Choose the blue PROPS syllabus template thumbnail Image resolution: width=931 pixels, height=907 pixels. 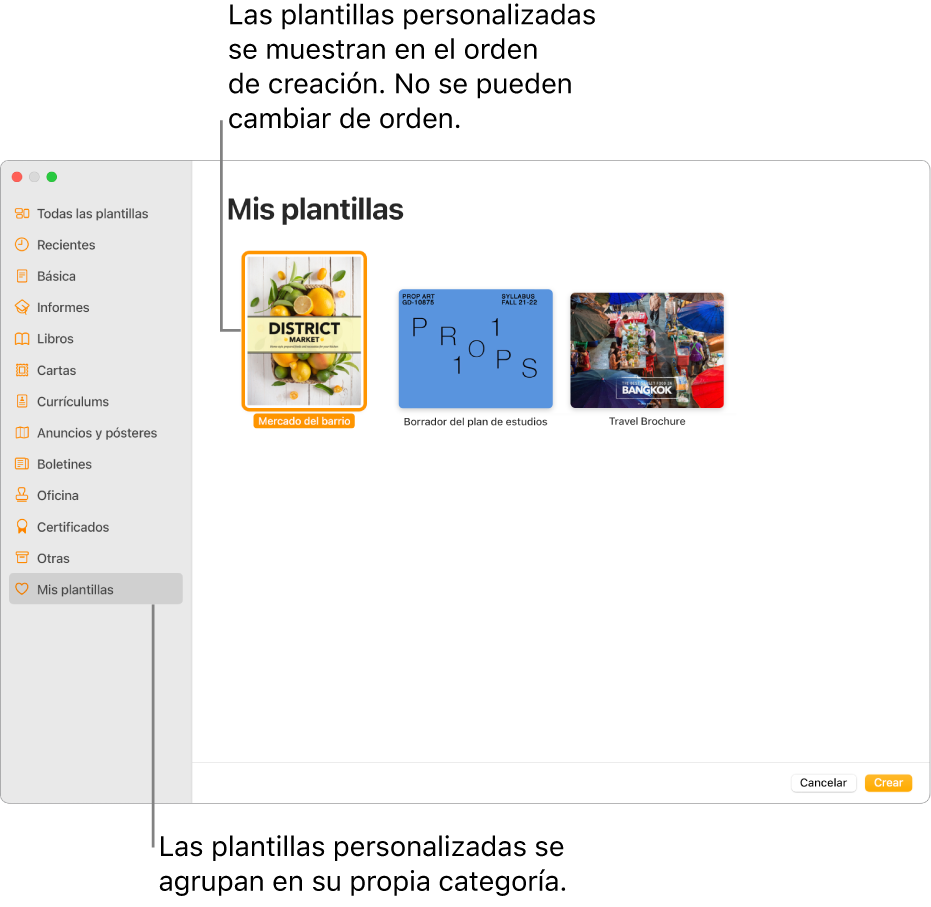[476, 348]
